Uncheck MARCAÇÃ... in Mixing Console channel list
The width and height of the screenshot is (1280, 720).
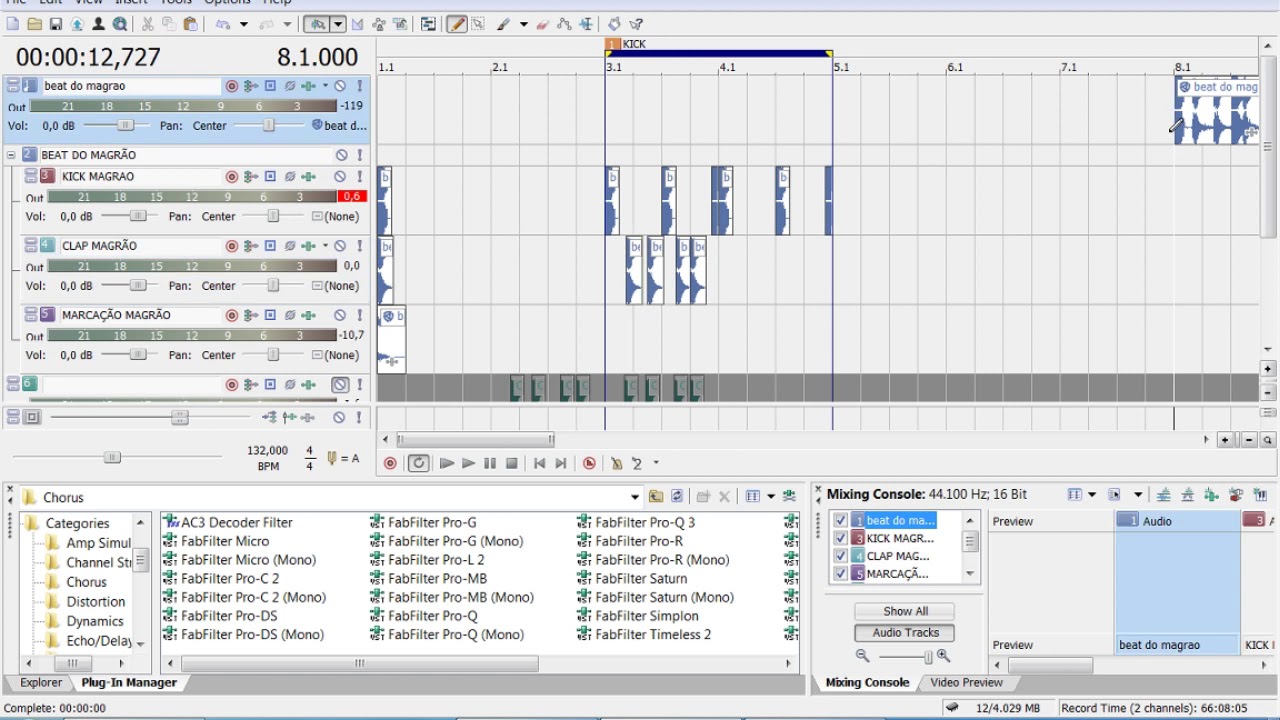[x=841, y=574]
